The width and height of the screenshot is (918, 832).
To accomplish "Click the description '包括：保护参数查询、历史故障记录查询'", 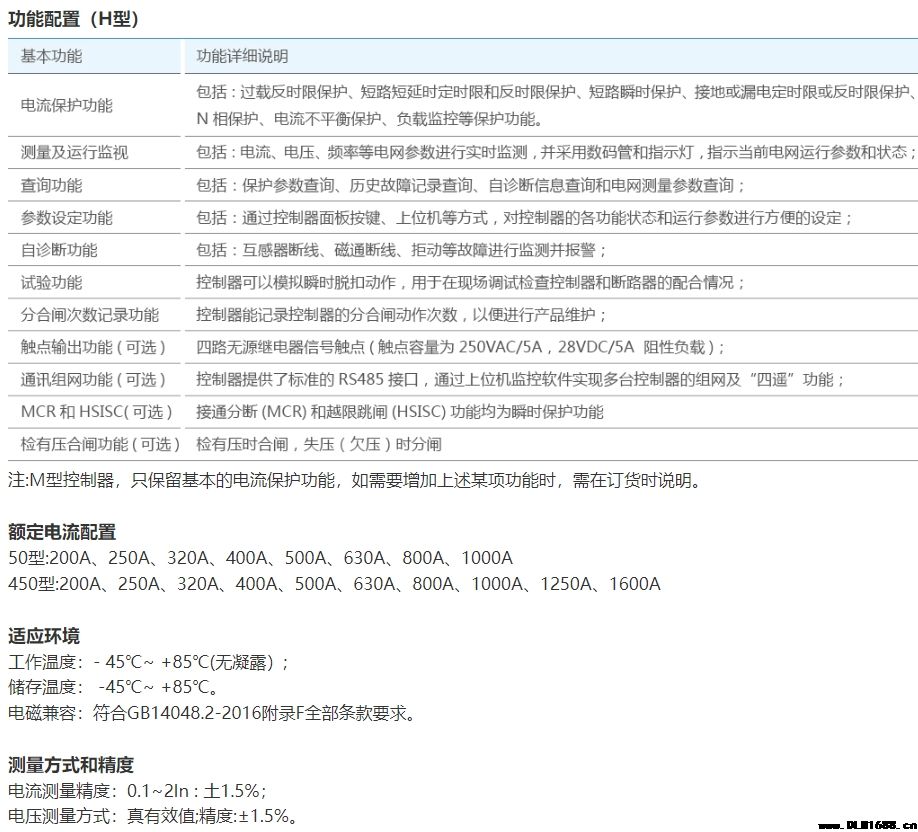I will click(x=471, y=186).
